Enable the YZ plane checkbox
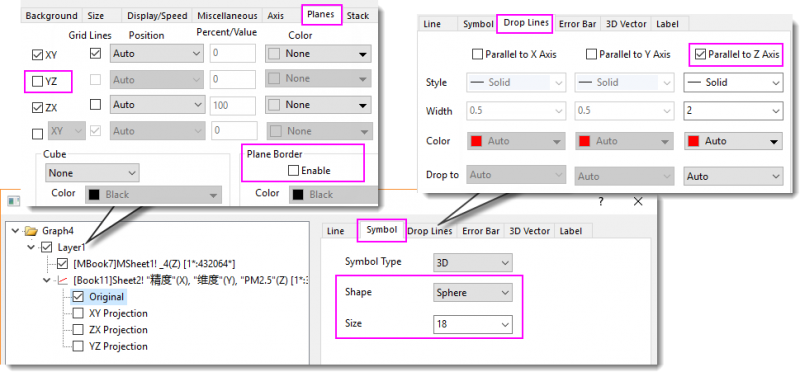Image resolution: width=800 pixels, height=372 pixels. click(37, 81)
